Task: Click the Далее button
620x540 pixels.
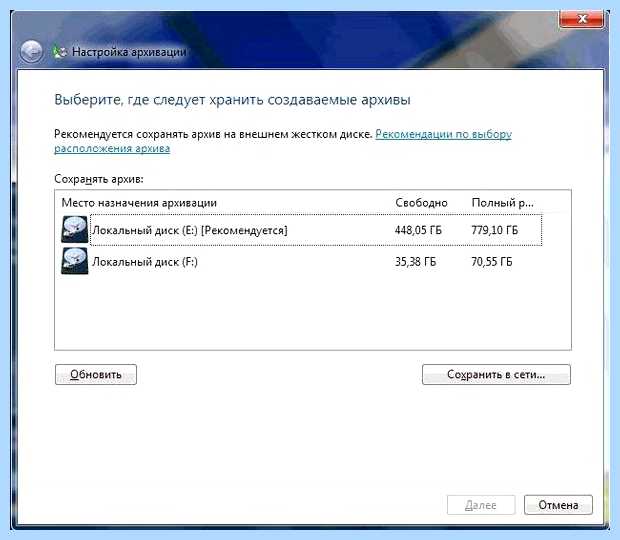Action: point(481,505)
